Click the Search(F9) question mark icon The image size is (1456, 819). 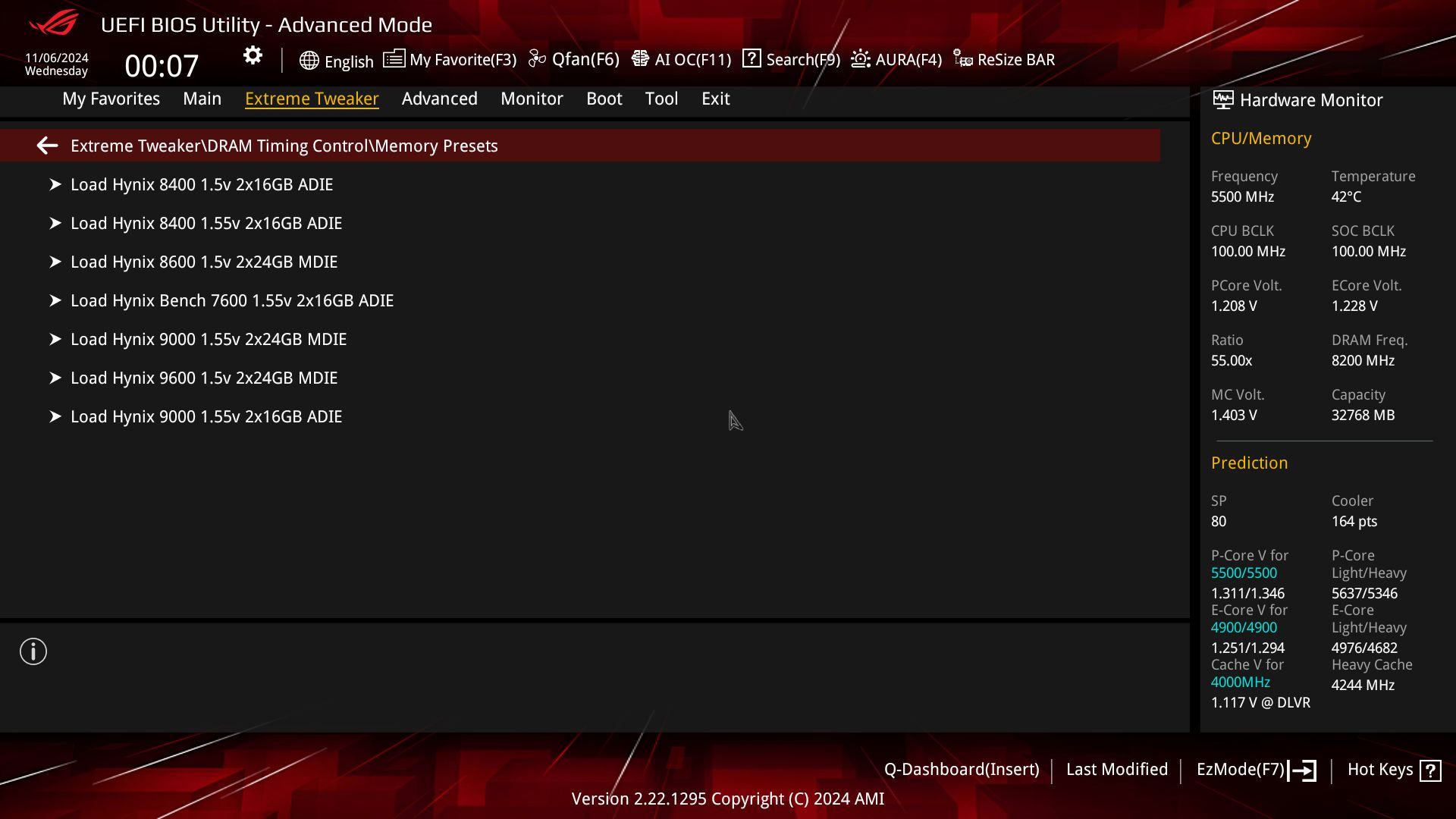(x=752, y=58)
